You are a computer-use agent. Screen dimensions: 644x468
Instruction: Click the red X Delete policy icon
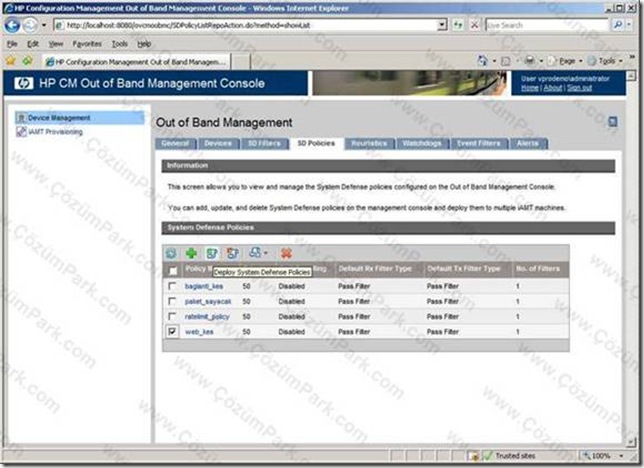tap(286, 253)
